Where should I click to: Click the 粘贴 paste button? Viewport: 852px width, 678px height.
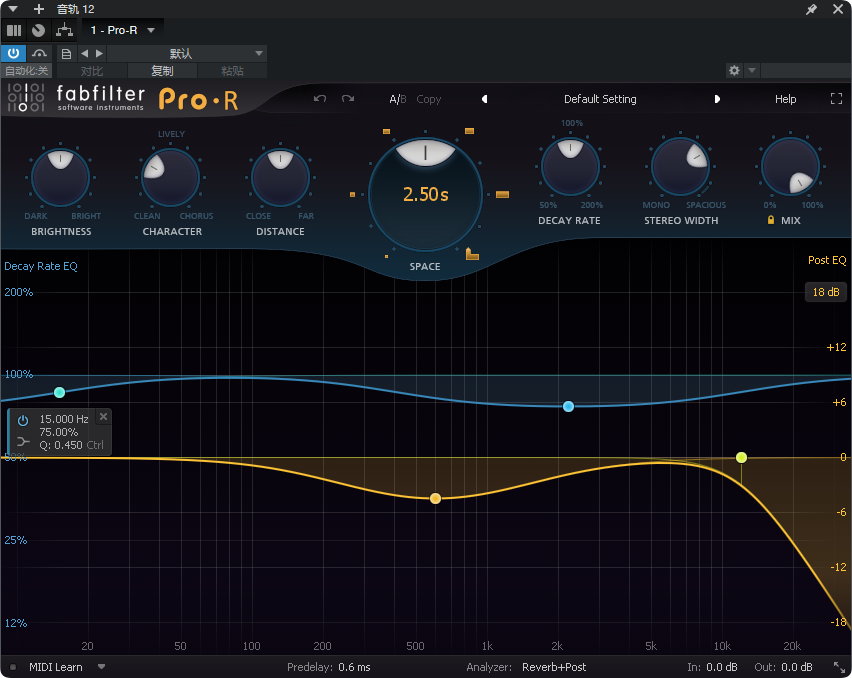pyautogui.click(x=232, y=71)
